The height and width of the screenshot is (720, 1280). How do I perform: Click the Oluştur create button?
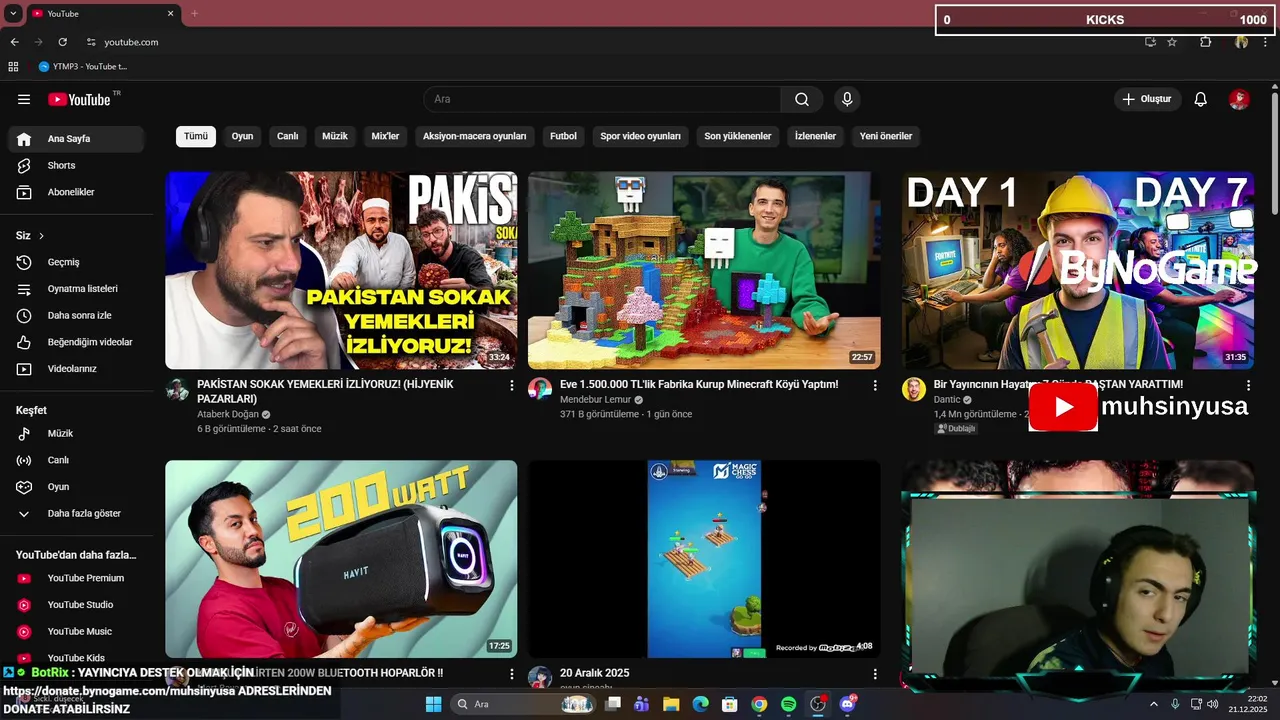(1148, 99)
